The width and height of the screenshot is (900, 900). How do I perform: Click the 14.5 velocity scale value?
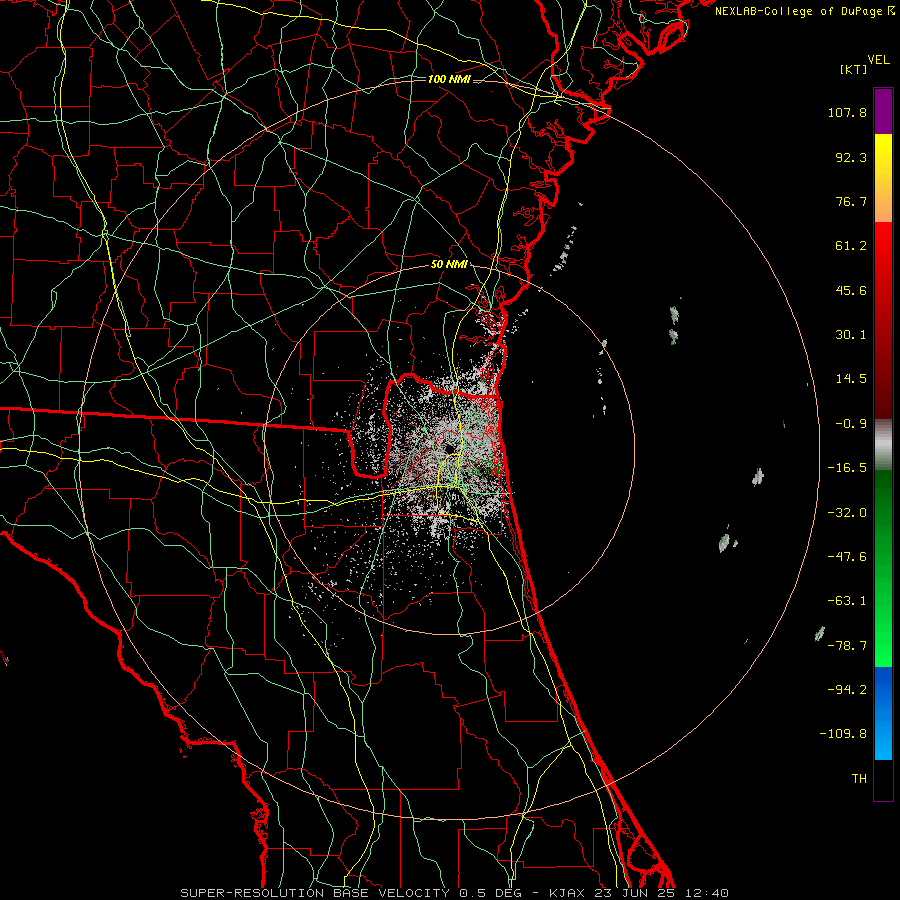coord(851,379)
